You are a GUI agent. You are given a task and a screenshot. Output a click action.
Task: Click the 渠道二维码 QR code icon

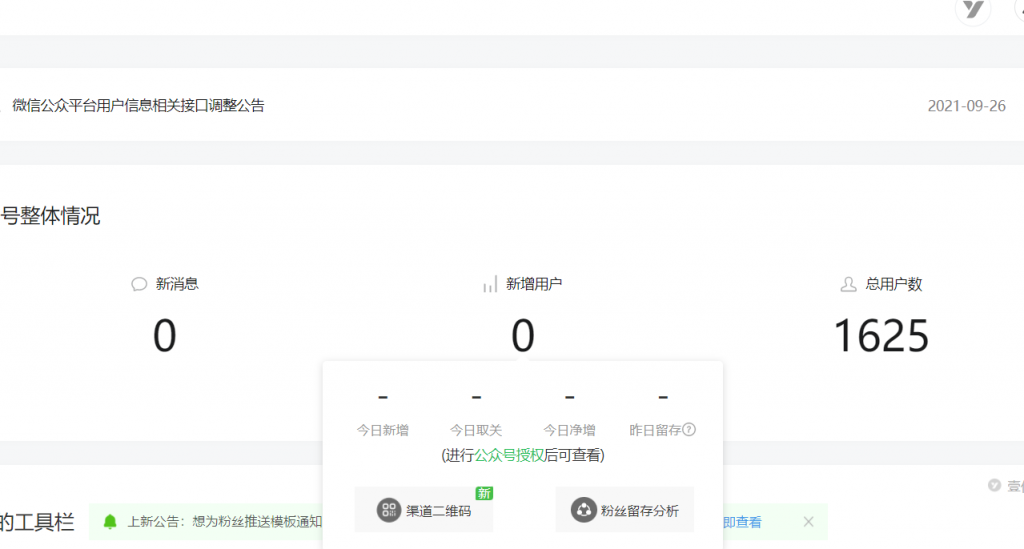[388, 511]
